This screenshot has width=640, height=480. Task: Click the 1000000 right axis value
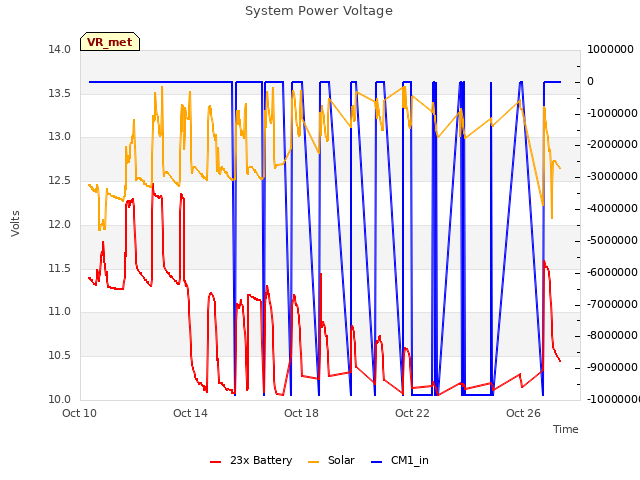[x=610, y=49]
